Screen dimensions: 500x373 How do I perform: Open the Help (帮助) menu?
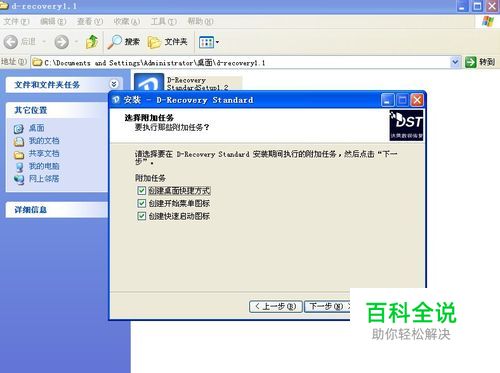click(200, 22)
